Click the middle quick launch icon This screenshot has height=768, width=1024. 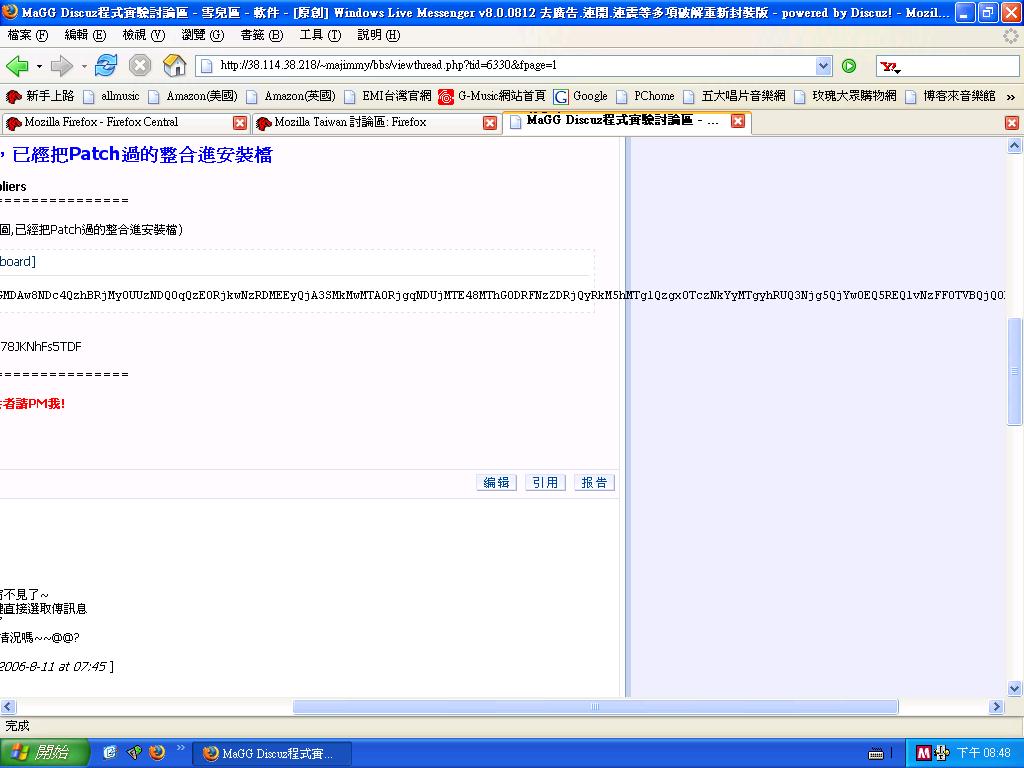pos(134,753)
